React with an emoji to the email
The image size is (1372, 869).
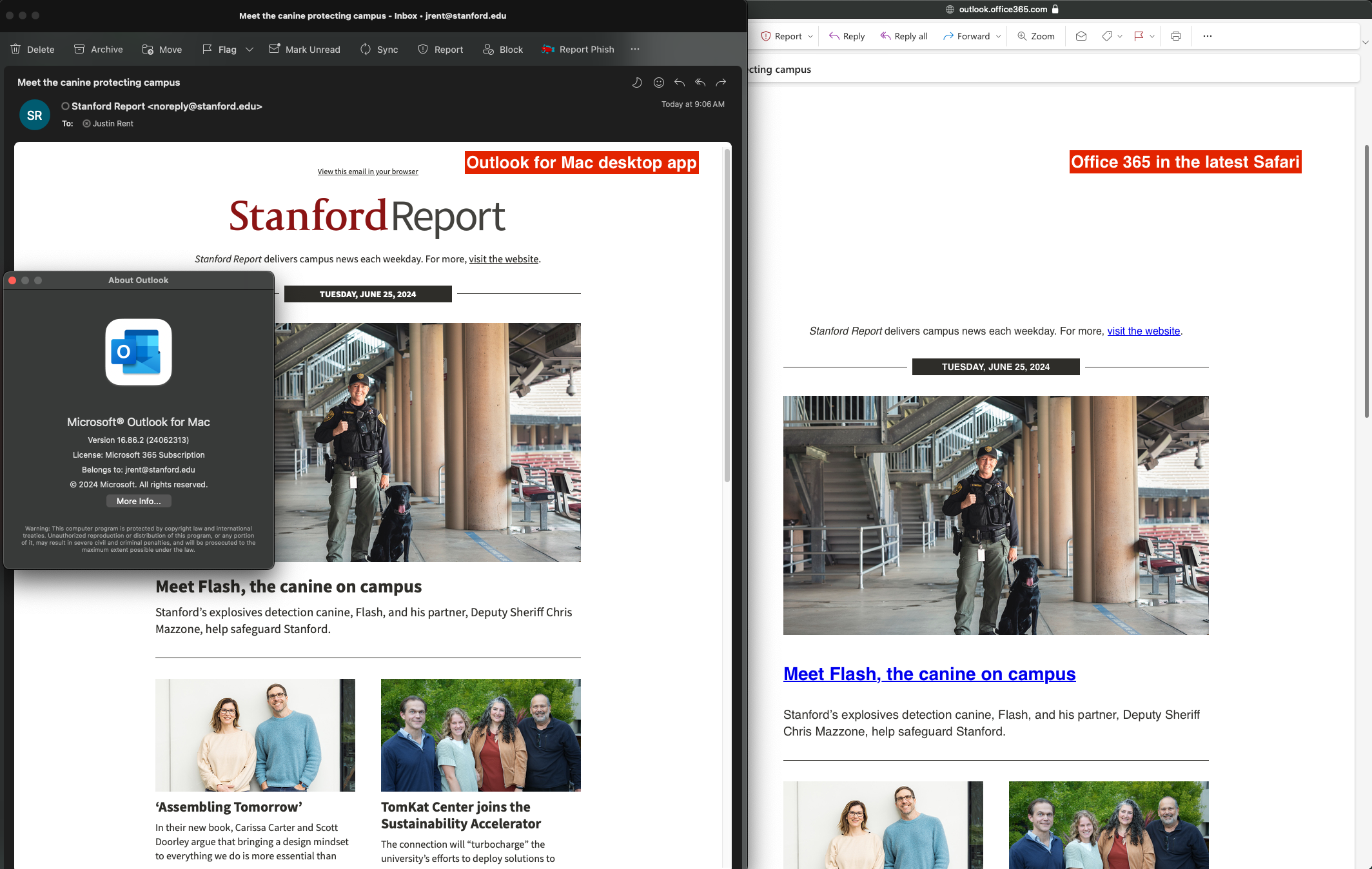pyautogui.click(x=658, y=83)
